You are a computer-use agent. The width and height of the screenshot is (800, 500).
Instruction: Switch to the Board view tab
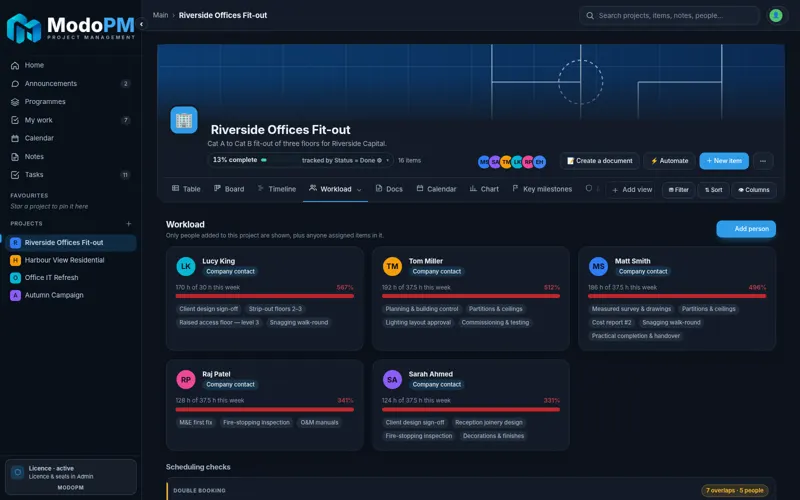click(229, 189)
